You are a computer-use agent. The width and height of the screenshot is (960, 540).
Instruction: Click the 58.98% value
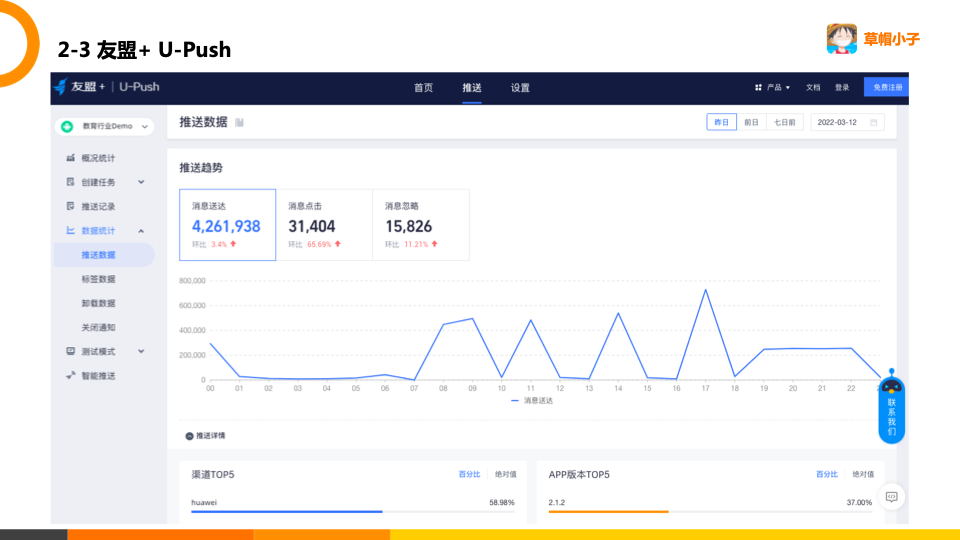pyautogui.click(x=501, y=502)
